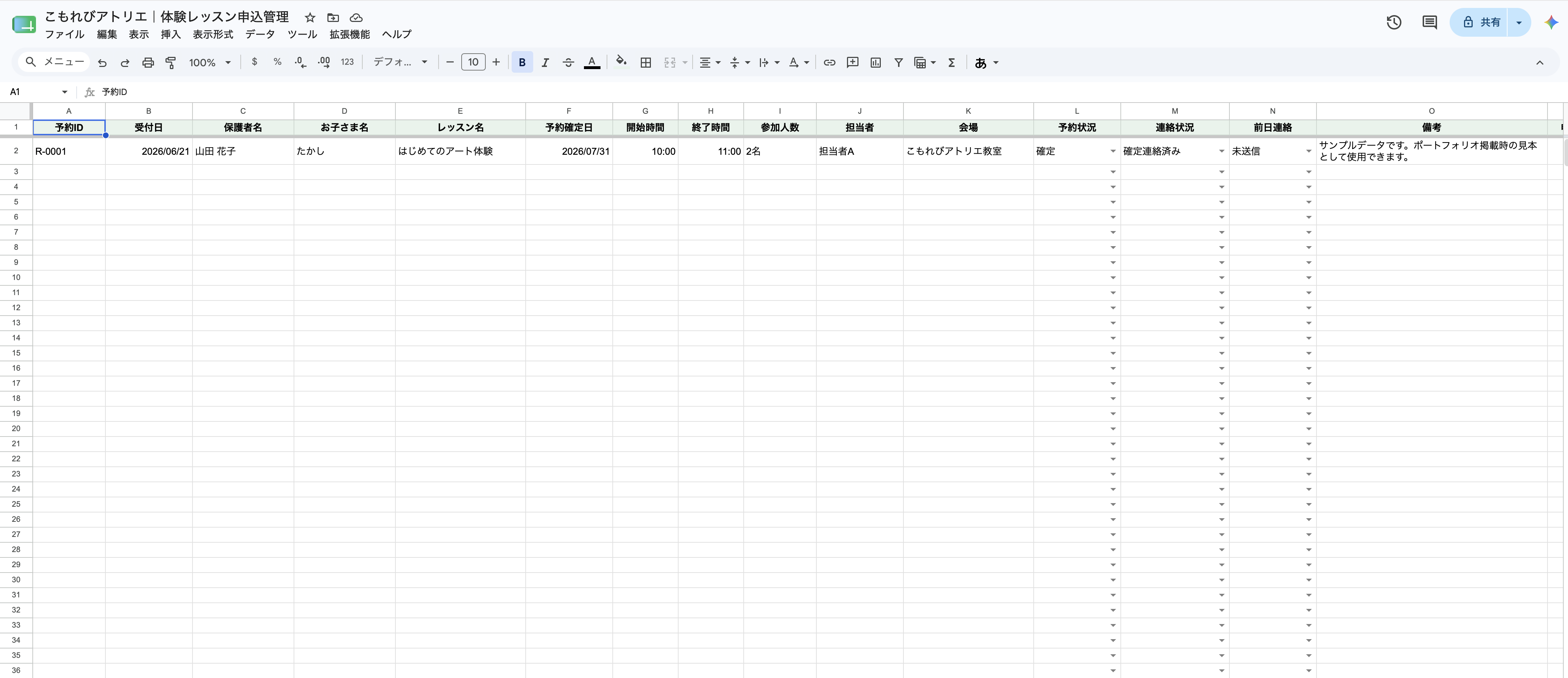
Task: Open the 予約状況 dropdown showing 確定
Action: click(x=1113, y=152)
